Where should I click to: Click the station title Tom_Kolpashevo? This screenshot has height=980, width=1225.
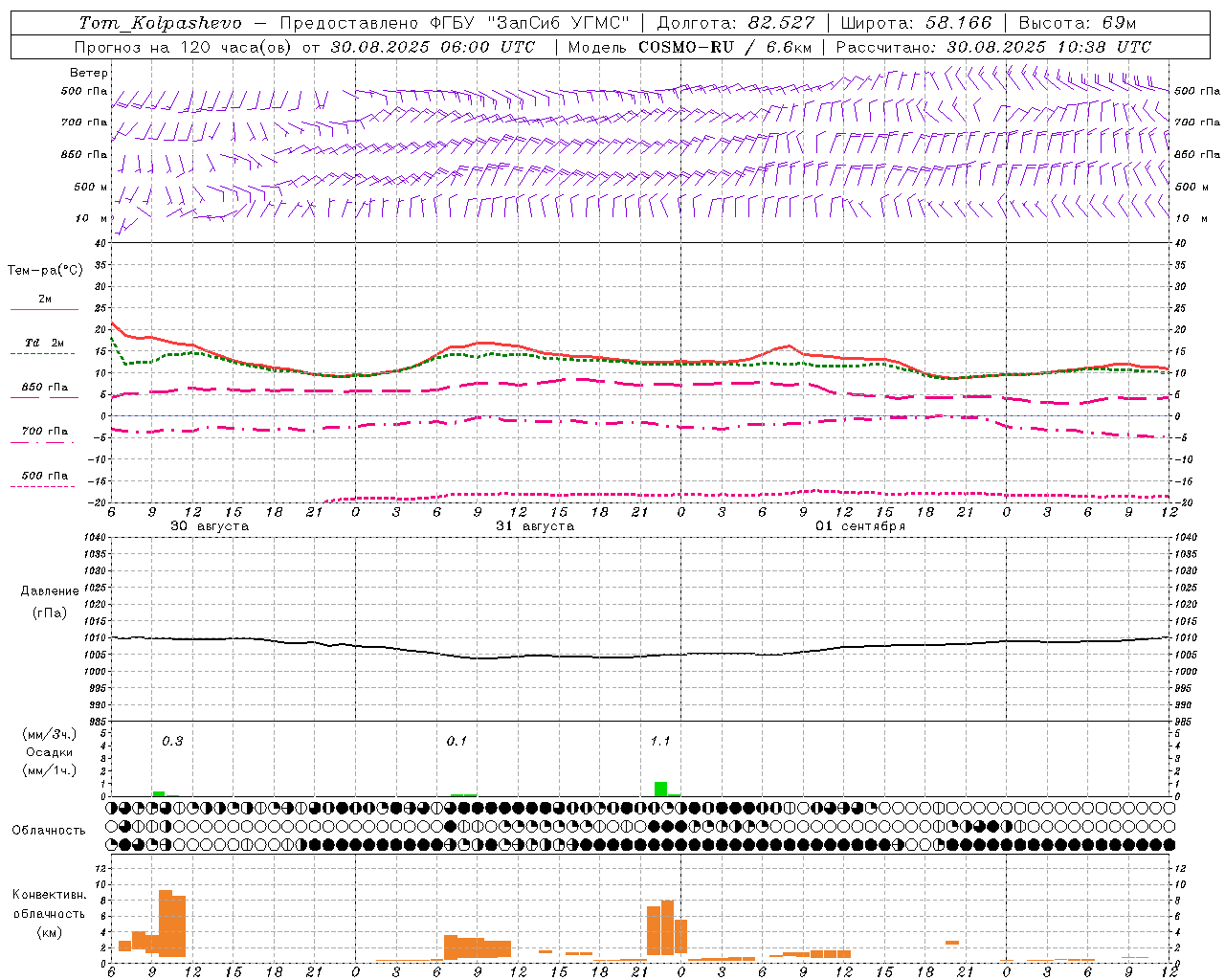pyautogui.click(x=160, y=23)
